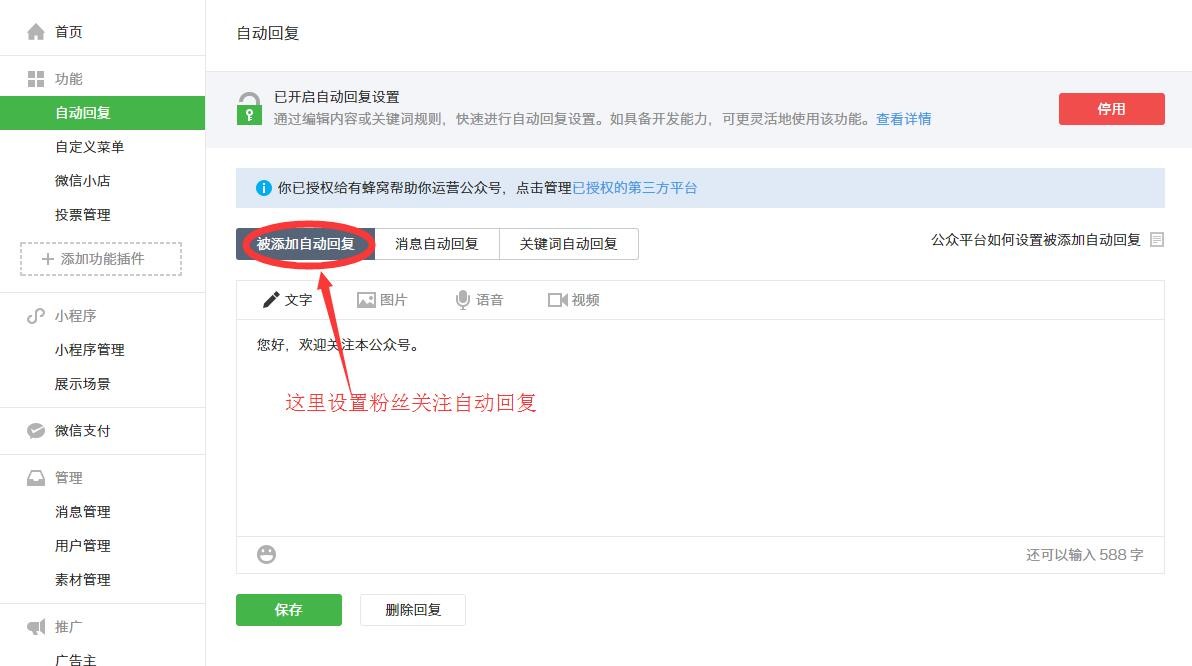Screen dimensions: 1192x666
Task: Open 展示场景 in the sidebar
Action: click(x=82, y=384)
